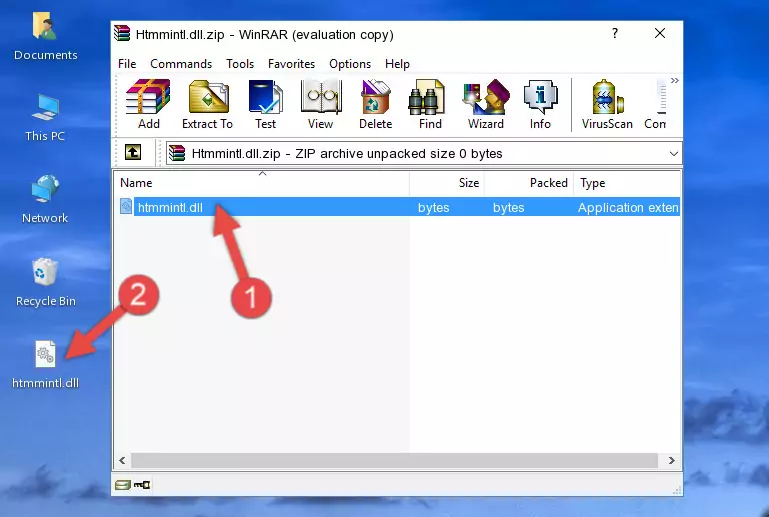The width and height of the screenshot is (769, 517).
Task: Click the Add toolbar icon
Action: point(148,104)
